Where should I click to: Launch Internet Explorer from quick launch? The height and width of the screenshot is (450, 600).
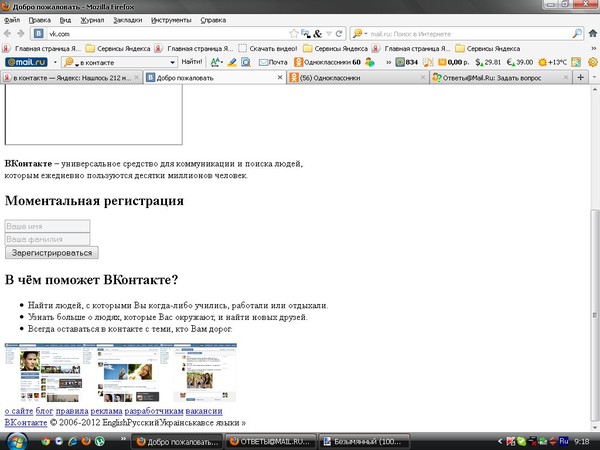click(x=72, y=441)
